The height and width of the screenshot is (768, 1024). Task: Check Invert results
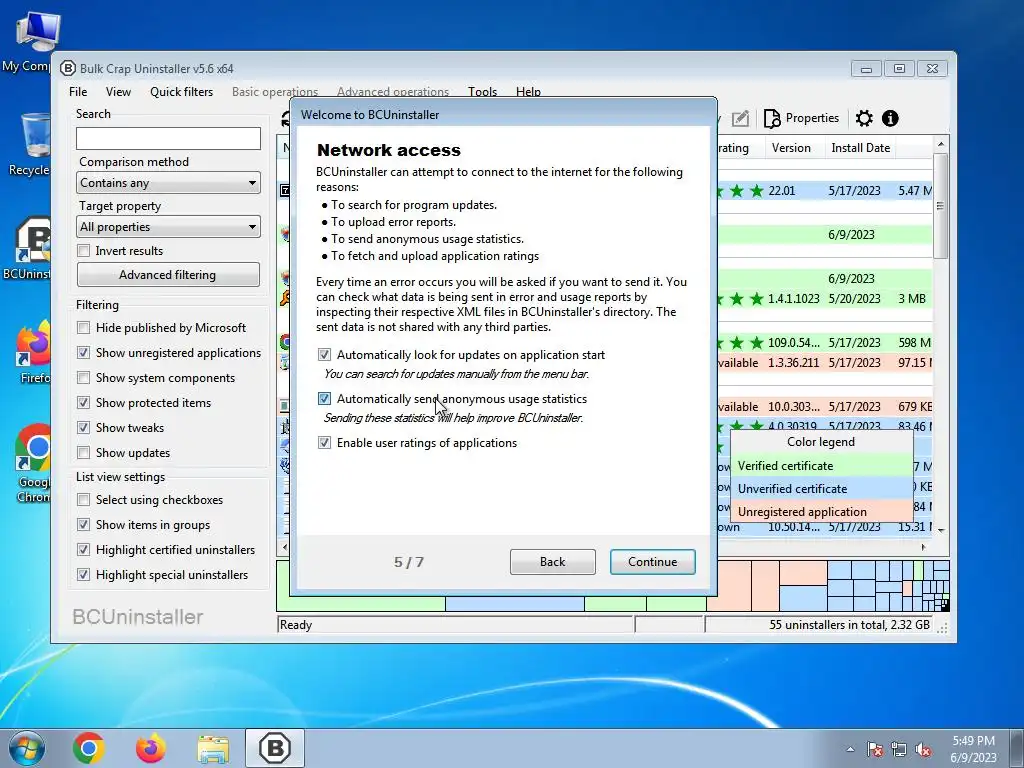pyautogui.click(x=84, y=251)
